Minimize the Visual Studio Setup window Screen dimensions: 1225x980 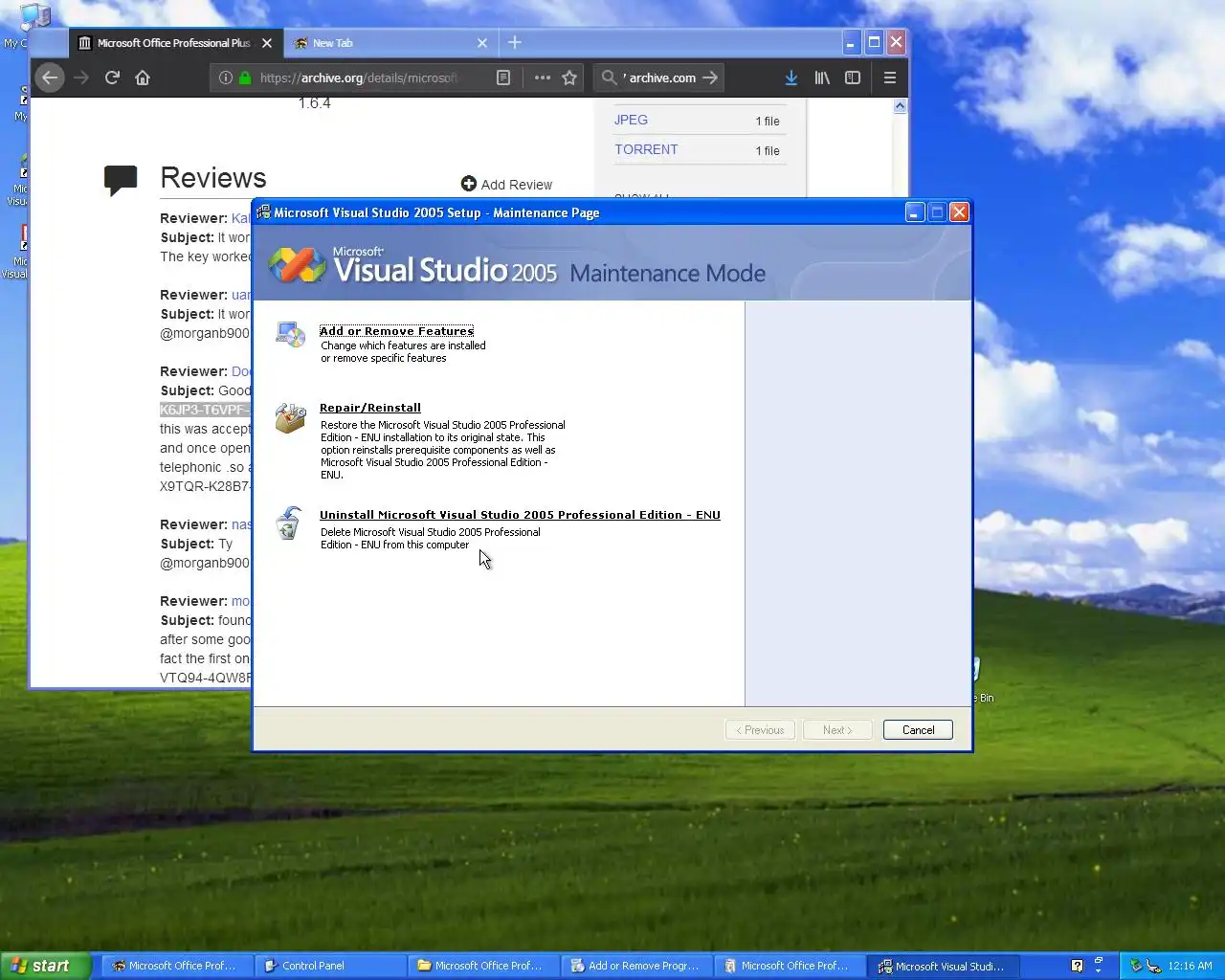pos(915,212)
